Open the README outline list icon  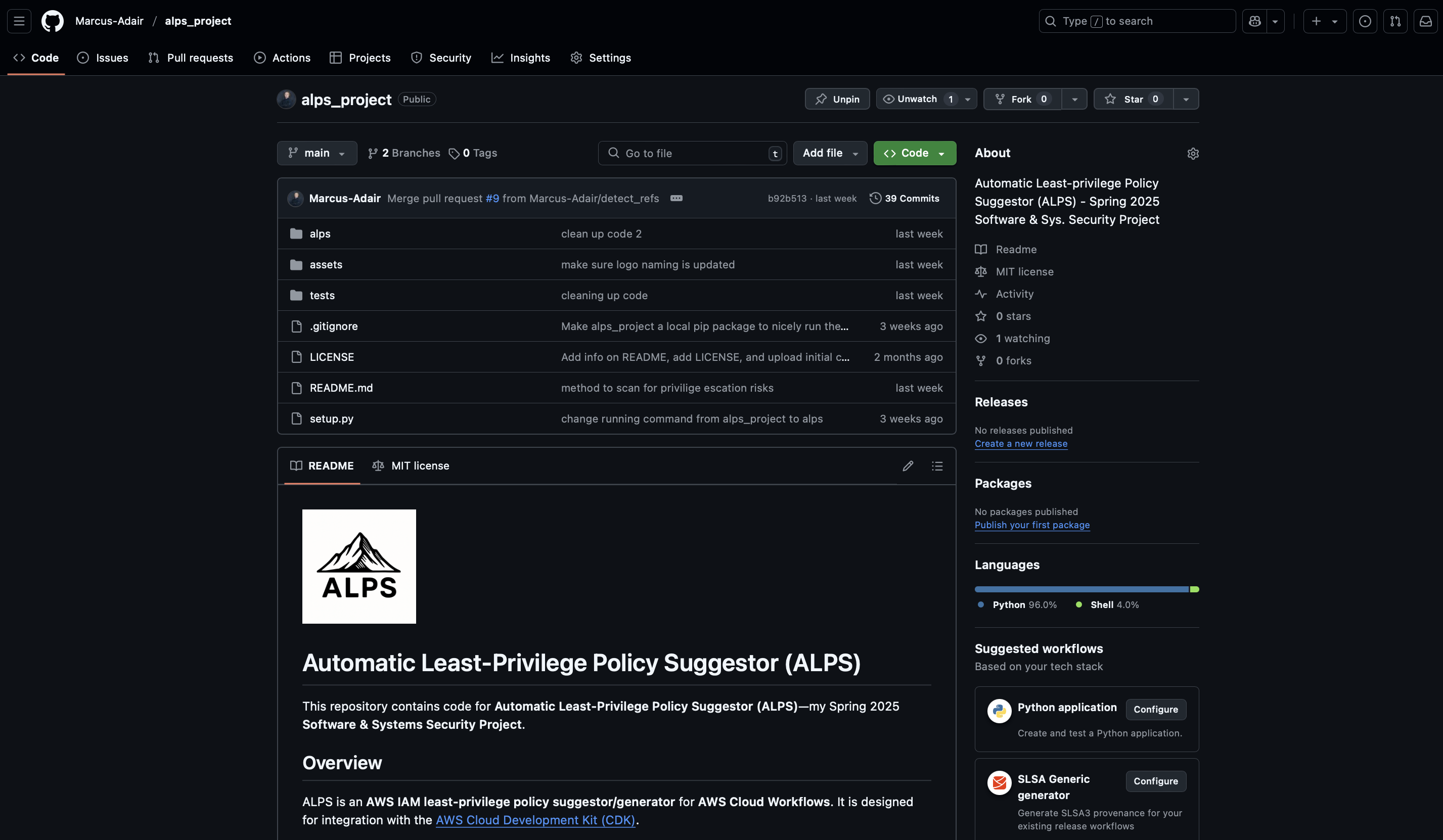pyautogui.click(x=937, y=466)
